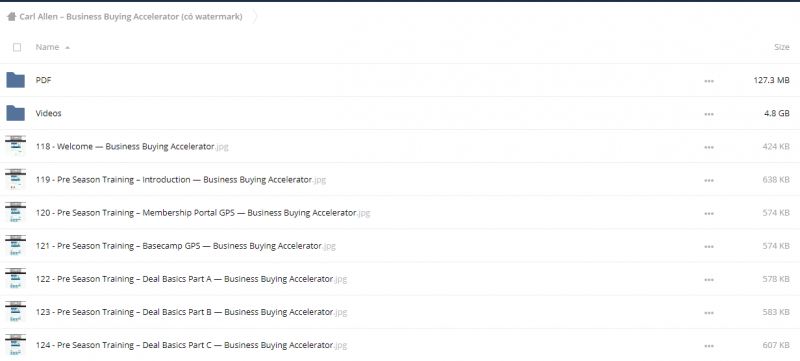Sort files by Size column header
The height and width of the screenshot is (361, 800).
click(x=782, y=47)
